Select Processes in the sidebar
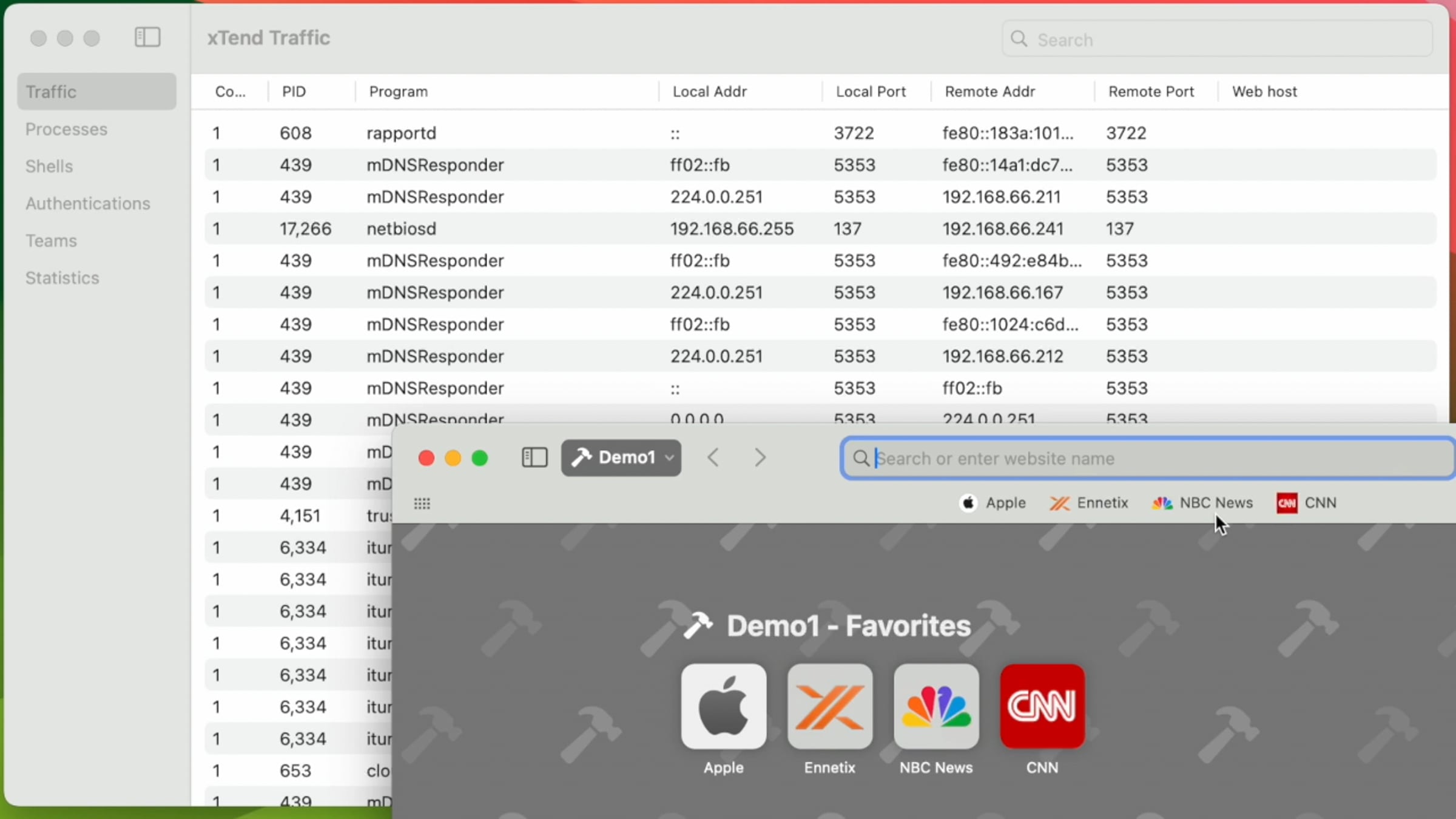This screenshot has height=819, width=1456. pyautogui.click(x=67, y=129)
